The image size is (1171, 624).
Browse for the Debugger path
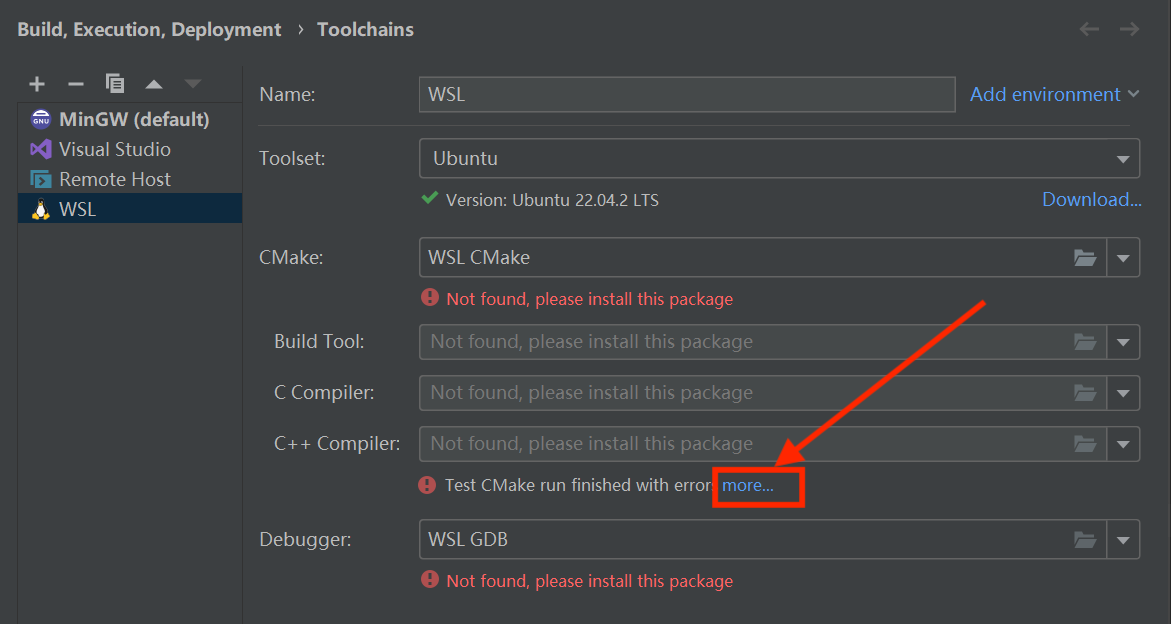pyautogui.click(x=1085, y=539)
